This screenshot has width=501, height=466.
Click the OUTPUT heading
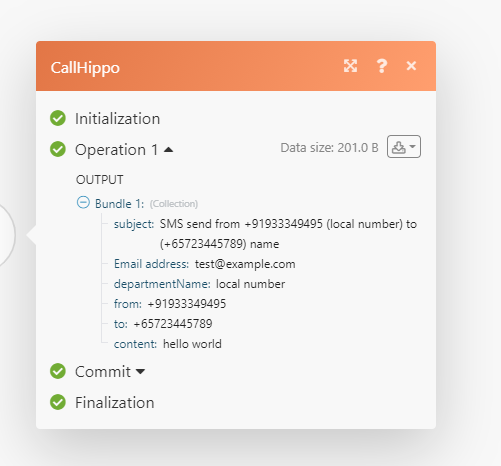tap(99, 180)
